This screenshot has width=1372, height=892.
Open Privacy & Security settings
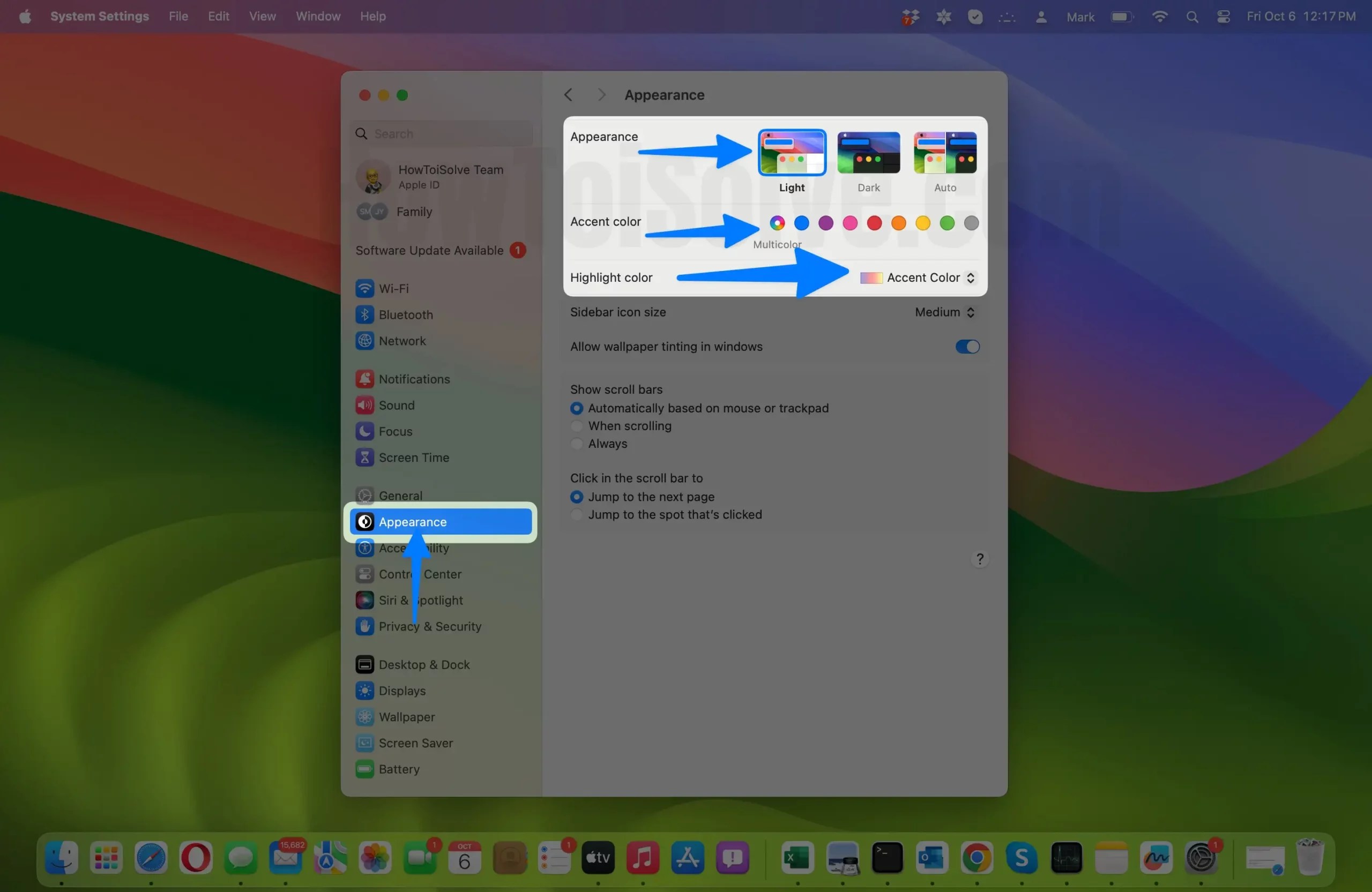pyautogui.click(x=429, y=626)
